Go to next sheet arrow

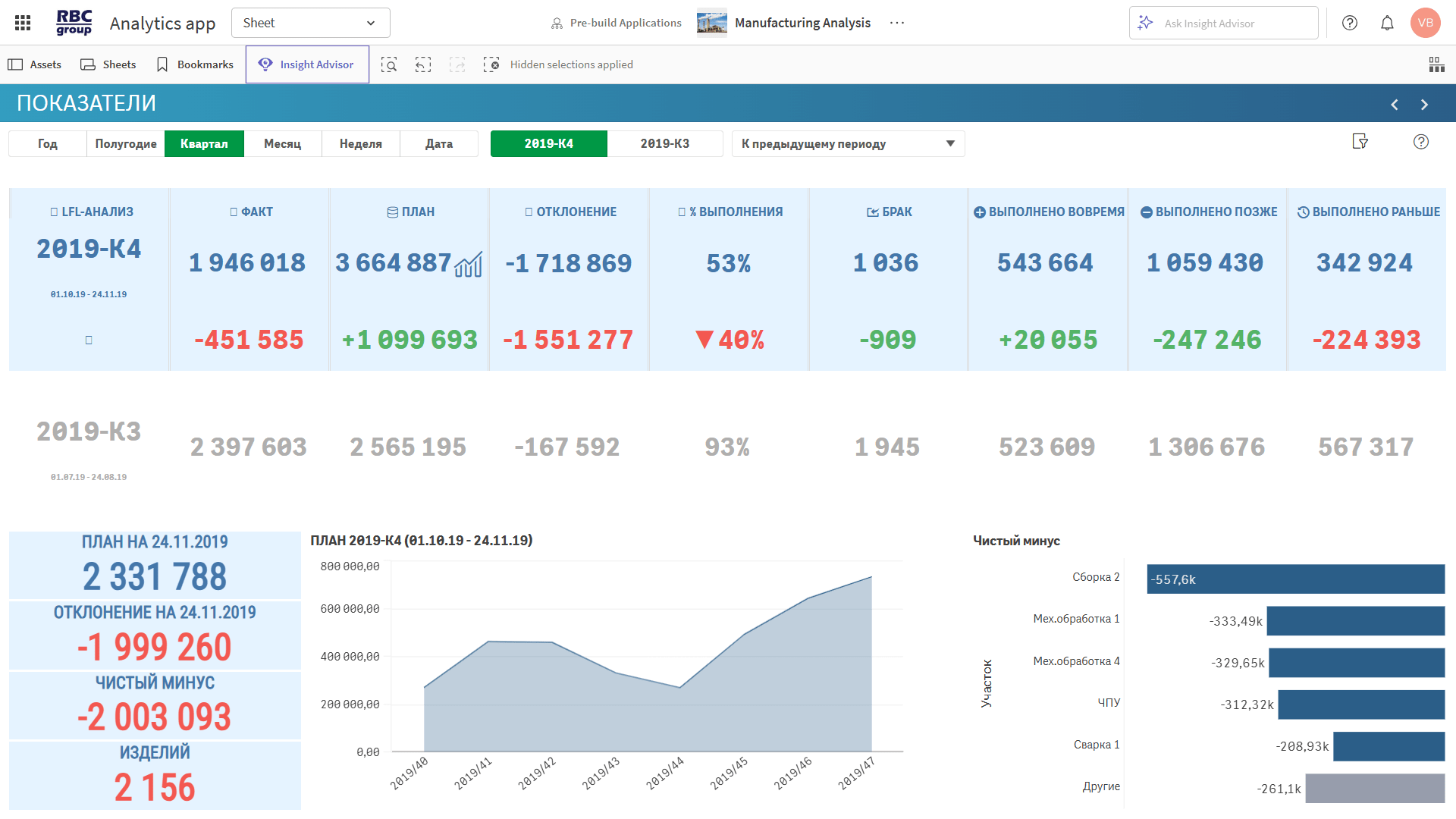point(1424,105)
